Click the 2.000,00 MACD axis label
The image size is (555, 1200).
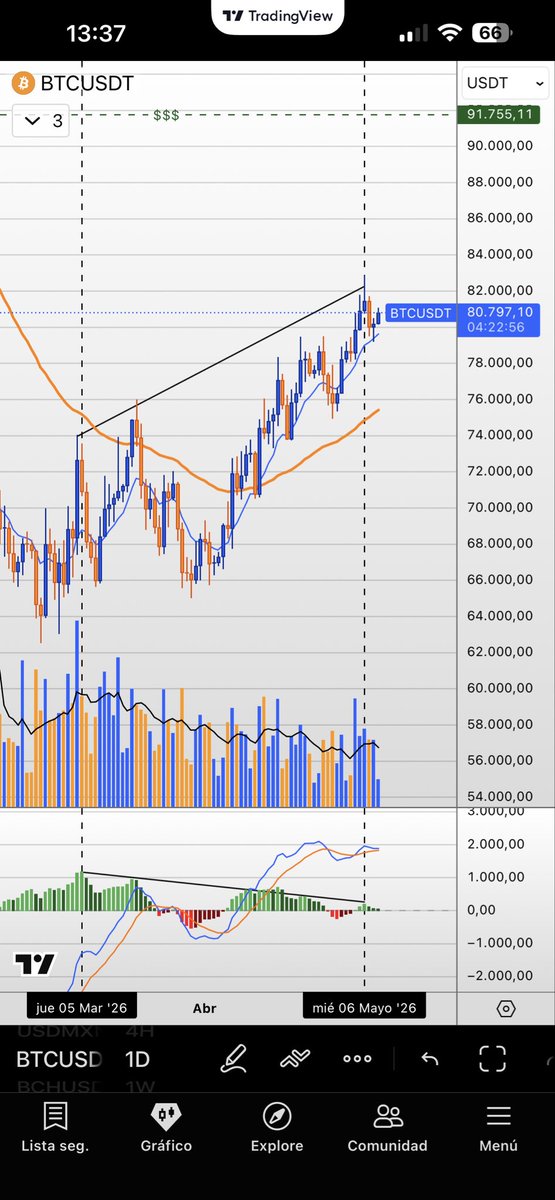click(496, 844)
